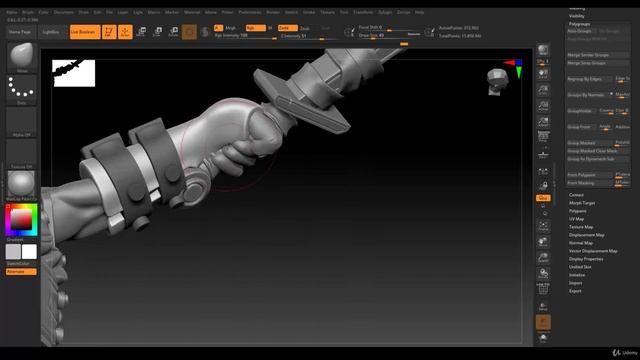The image size is (640, 360).
Task: Toggle Transp transparency mode
Action: pos(543,306)
